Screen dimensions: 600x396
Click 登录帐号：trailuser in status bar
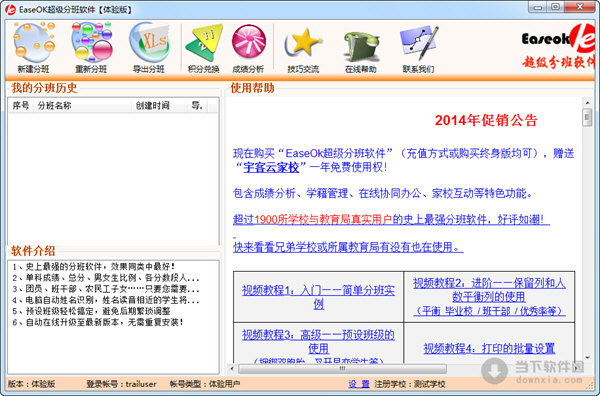tap(121, 384)
